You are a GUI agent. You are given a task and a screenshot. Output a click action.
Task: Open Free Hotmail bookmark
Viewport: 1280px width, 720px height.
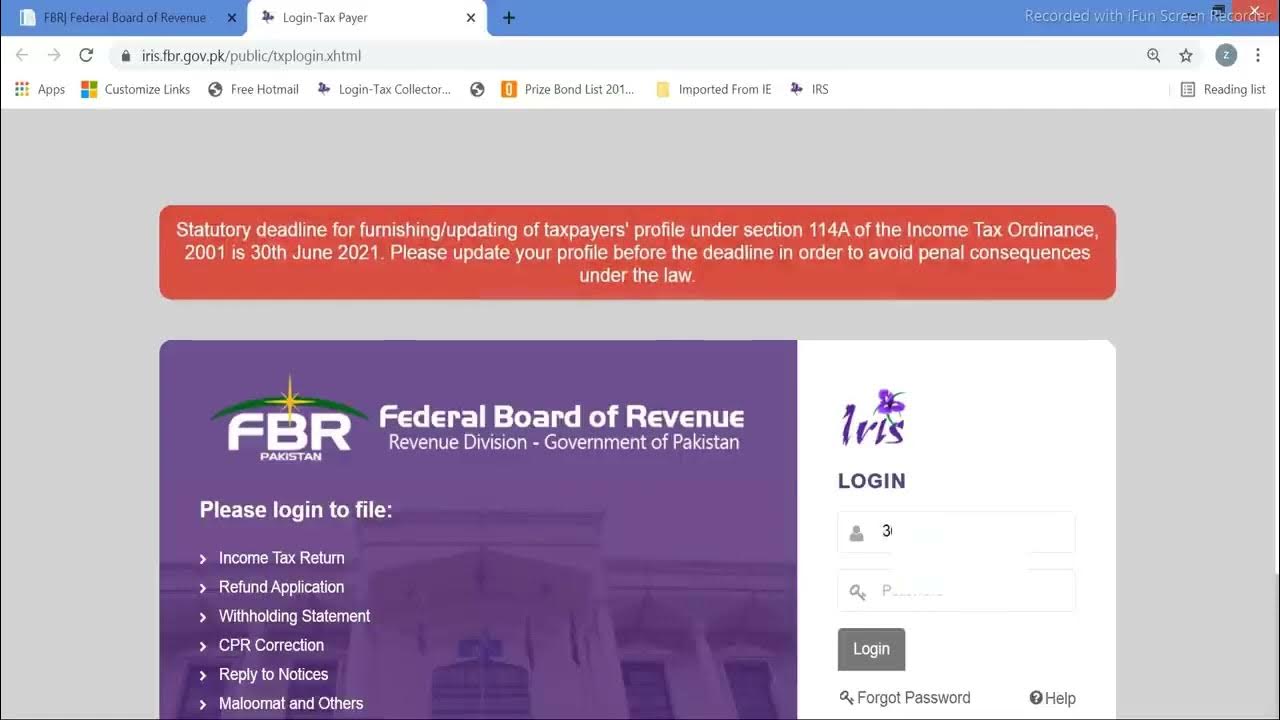(x=253, y=89)
